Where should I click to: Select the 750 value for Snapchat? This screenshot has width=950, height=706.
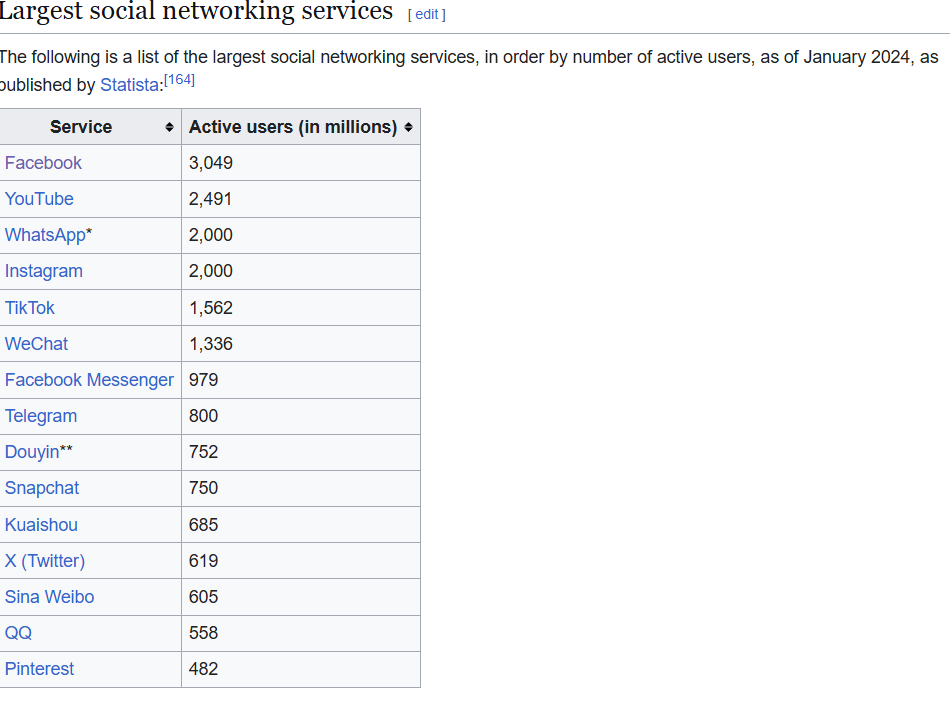204,488
